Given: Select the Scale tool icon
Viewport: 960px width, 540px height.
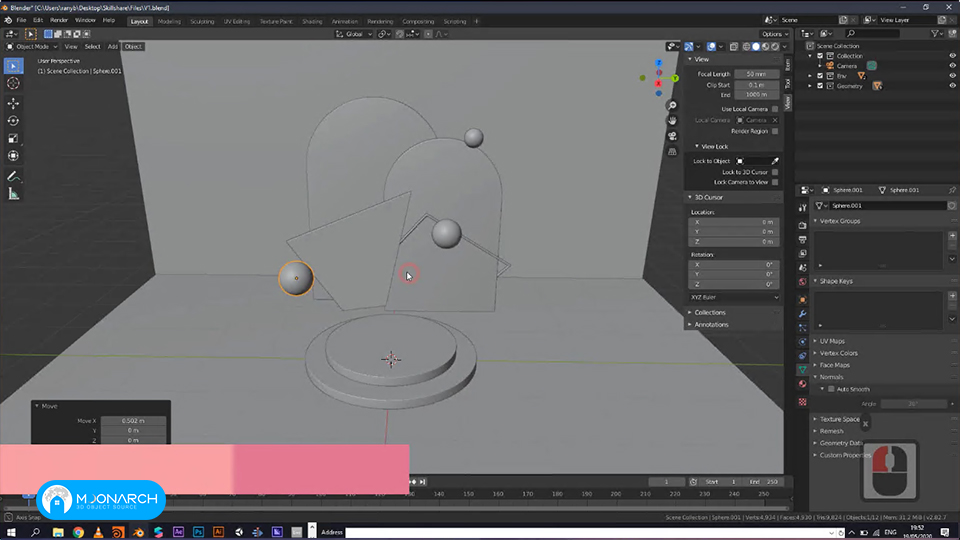Looking at the screenshot, I should pos(13,138).
